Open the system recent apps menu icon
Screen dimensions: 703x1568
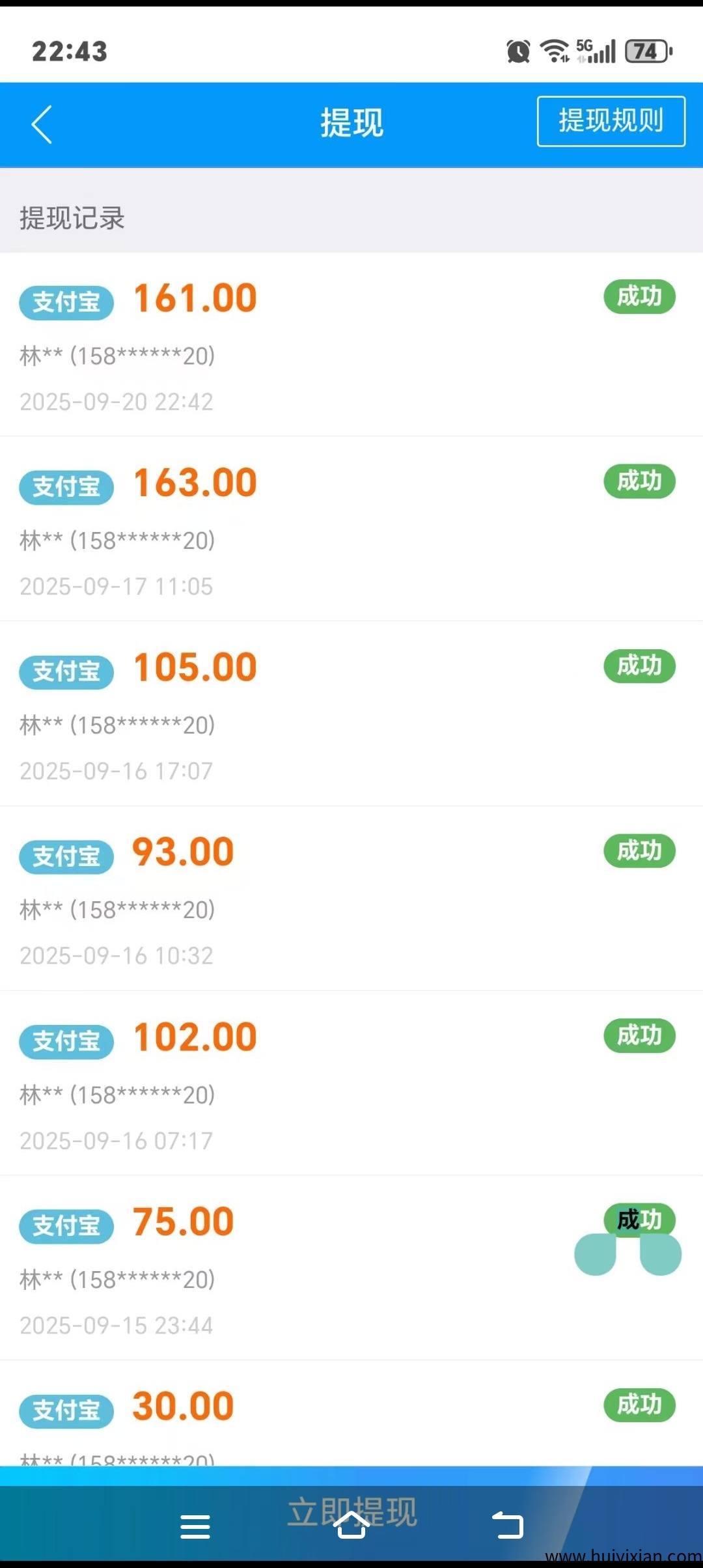pos(195,1526)
